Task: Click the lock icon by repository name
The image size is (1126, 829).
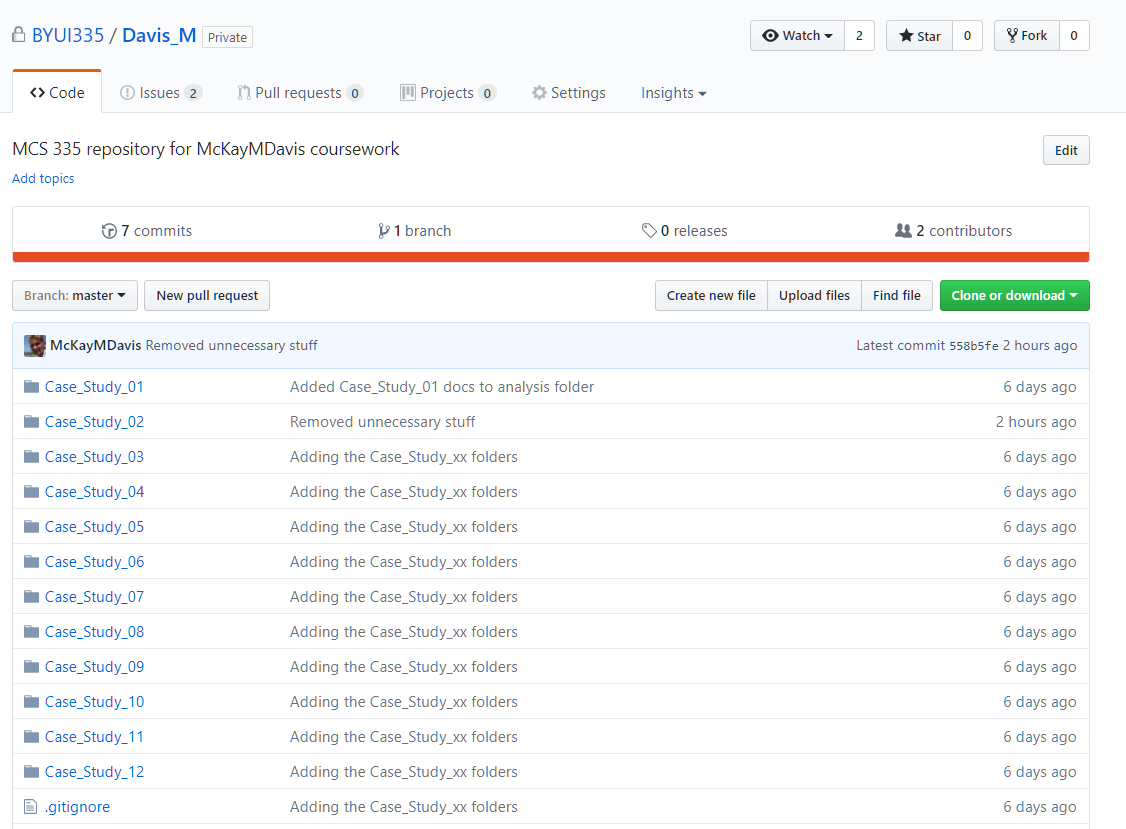Action: [x=18, y=35]
